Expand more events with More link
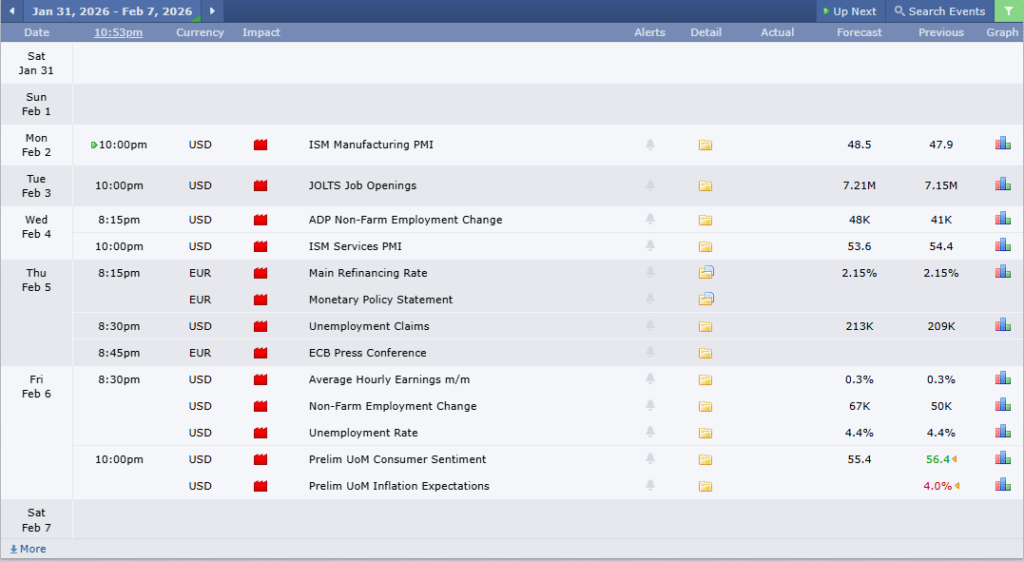This screenshot has width=1024, height=562. [28, 549]
